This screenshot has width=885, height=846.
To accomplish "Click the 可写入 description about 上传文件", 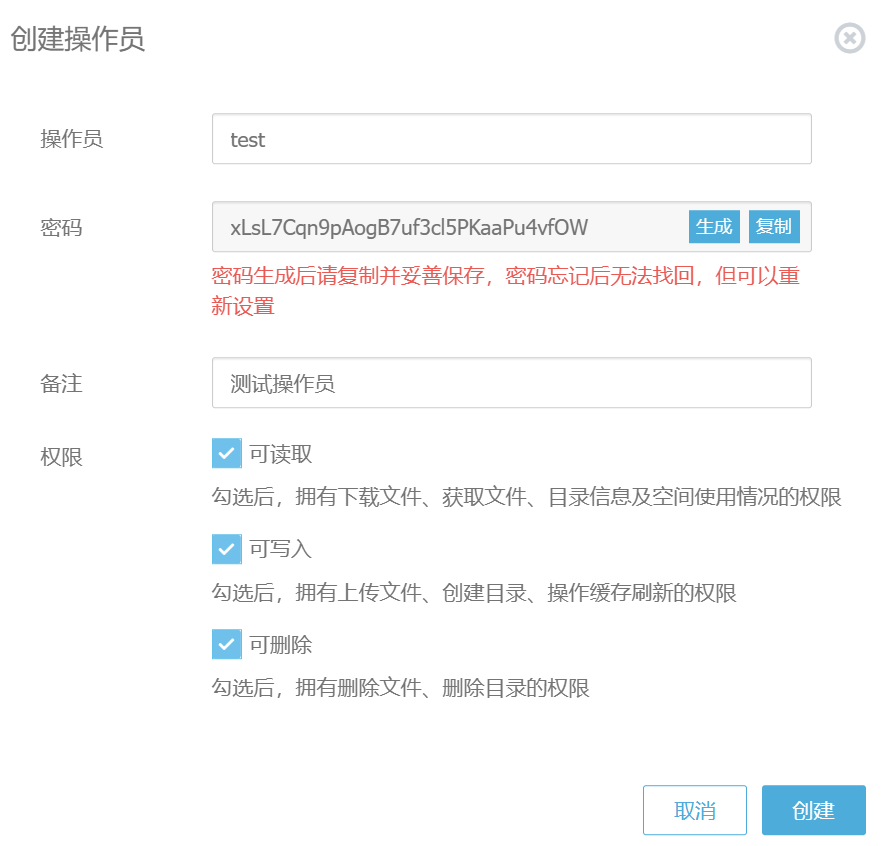I will [x=474, y=593].
